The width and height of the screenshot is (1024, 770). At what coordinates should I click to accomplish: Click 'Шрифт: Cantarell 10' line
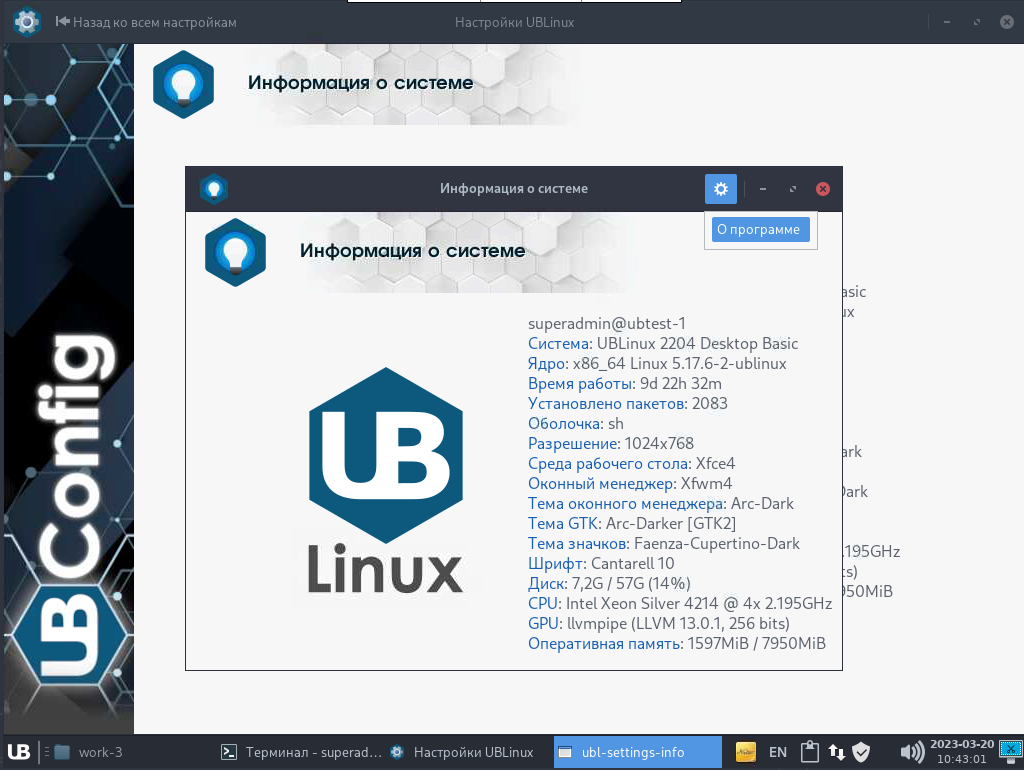[x=601, y=564]
